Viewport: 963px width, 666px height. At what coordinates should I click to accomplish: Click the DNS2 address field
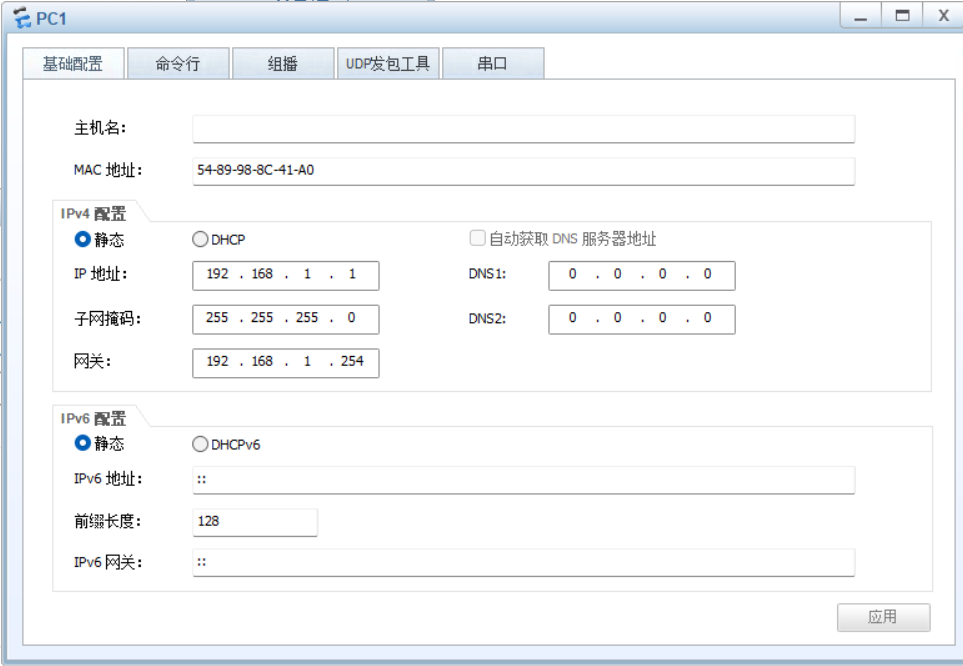(x=642, y=319)
